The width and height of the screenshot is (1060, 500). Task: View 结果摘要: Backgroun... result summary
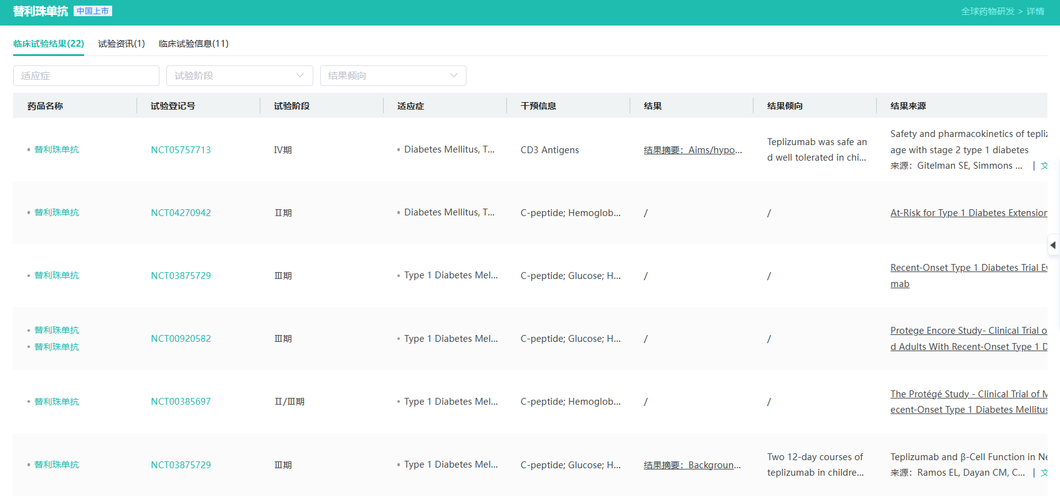tap(693, 465)
